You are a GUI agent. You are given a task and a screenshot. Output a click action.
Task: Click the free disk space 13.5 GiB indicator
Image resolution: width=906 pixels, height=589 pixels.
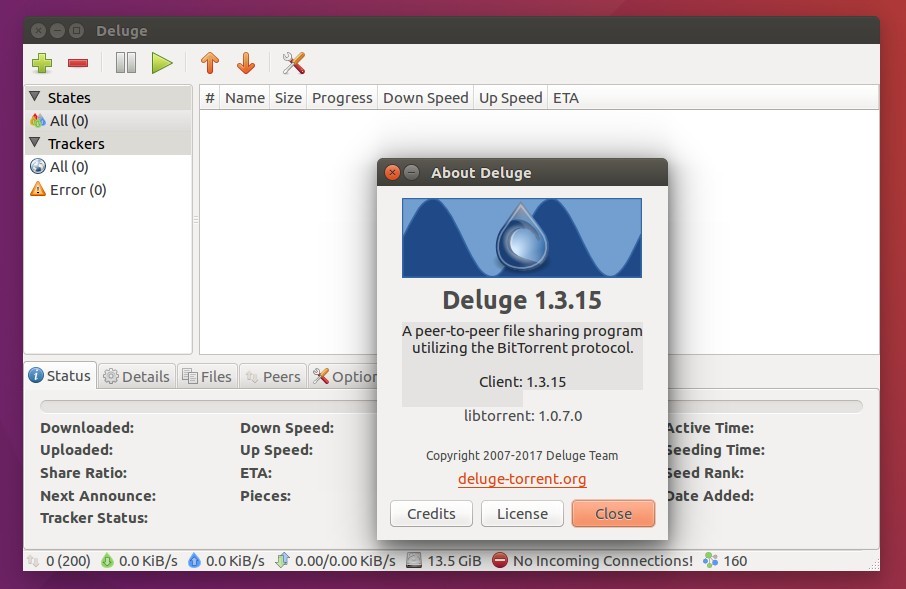[444, 561]
